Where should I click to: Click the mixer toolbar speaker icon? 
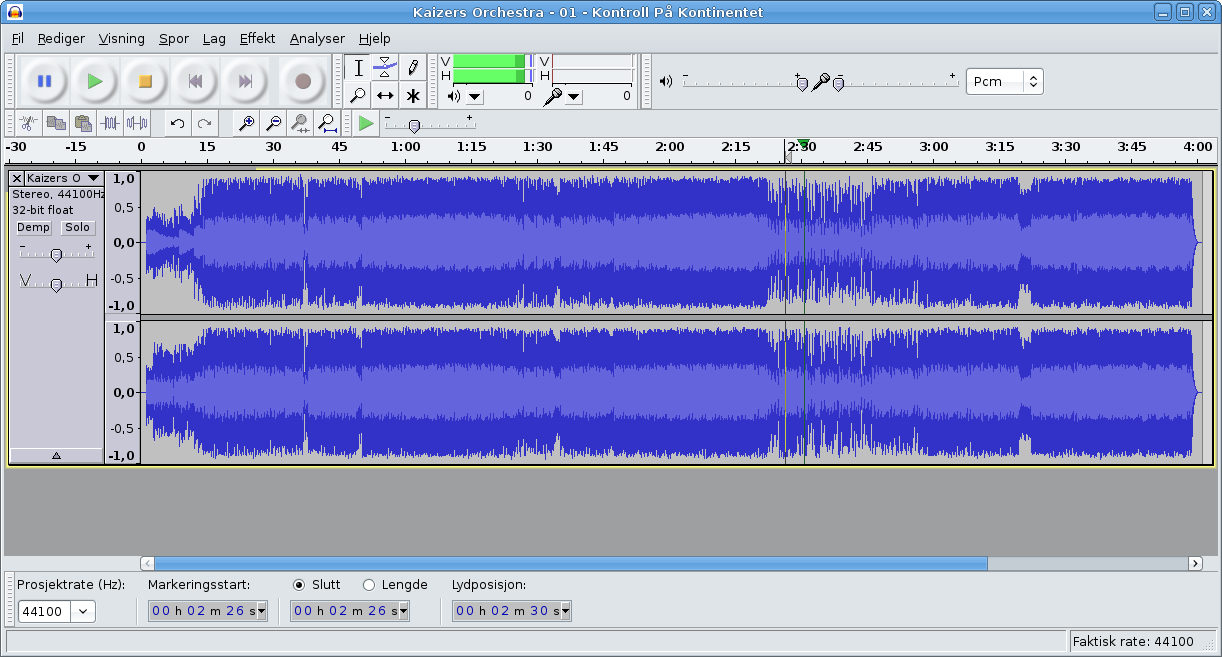click(666, 82)
